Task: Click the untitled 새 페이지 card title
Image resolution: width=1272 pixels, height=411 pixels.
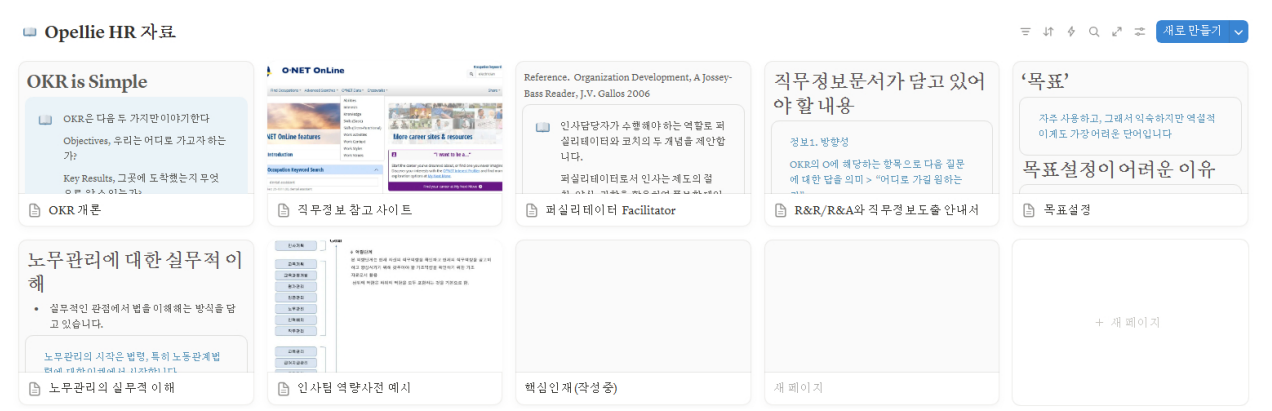Action: 798,388
